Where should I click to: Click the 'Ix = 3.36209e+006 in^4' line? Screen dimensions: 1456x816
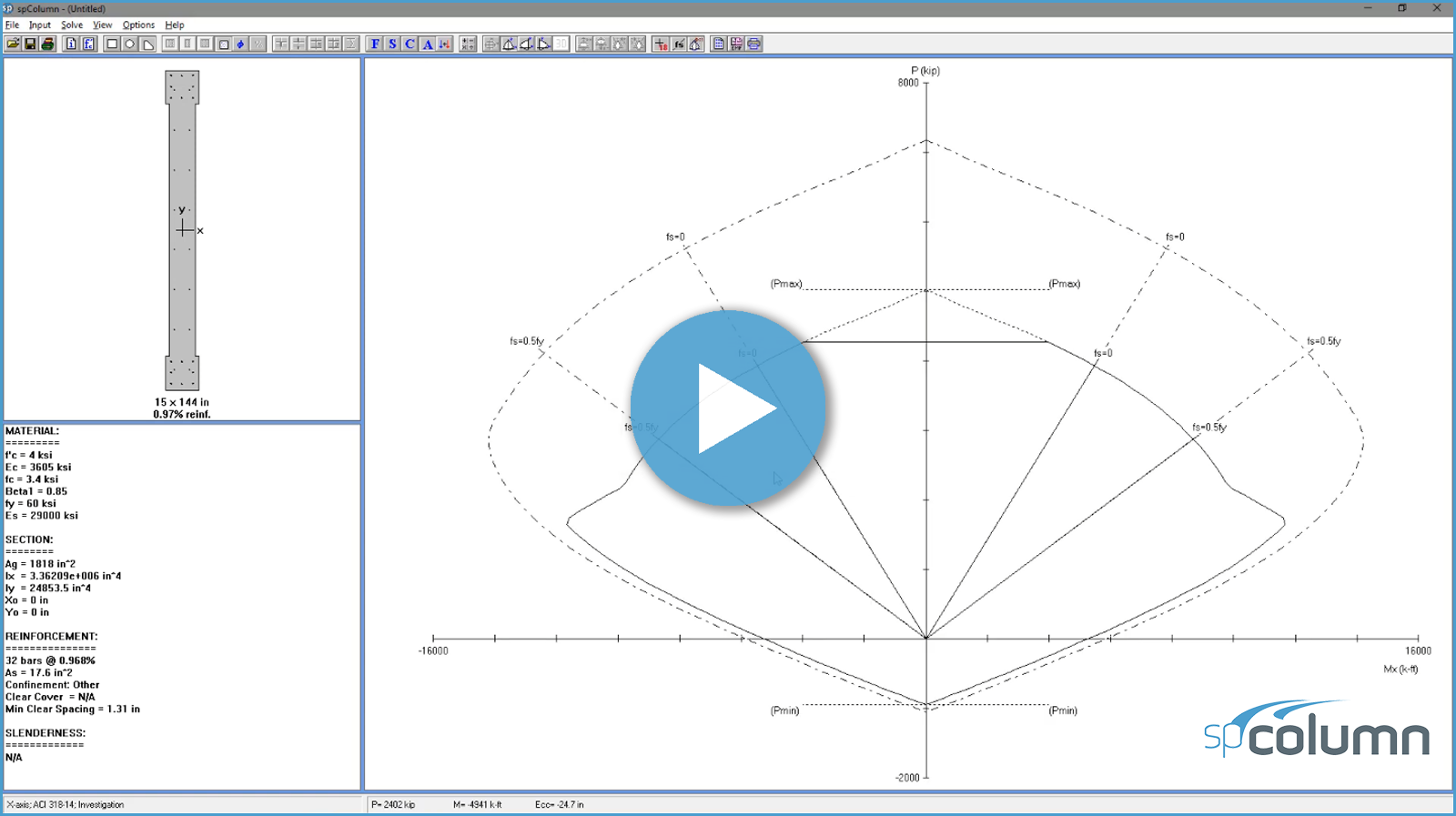pyautogui.click(x=64, y=576)
